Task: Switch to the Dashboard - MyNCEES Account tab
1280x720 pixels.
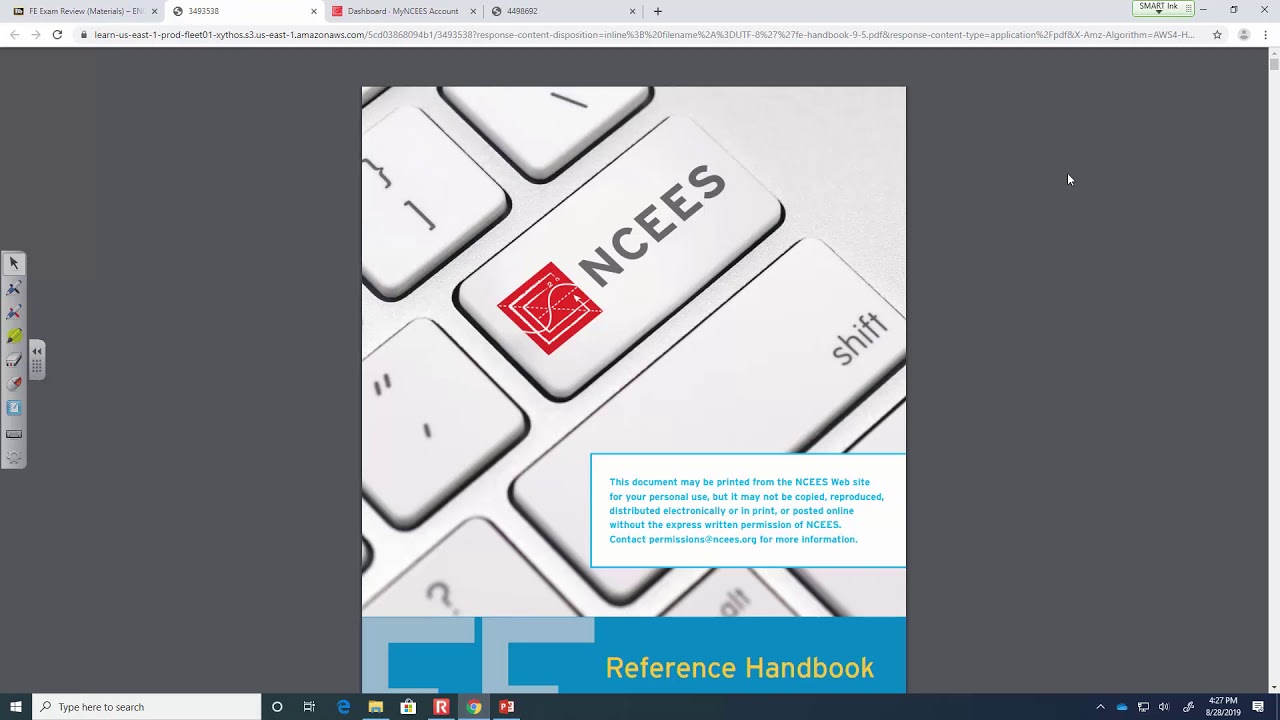Action: tap(402, 11)
